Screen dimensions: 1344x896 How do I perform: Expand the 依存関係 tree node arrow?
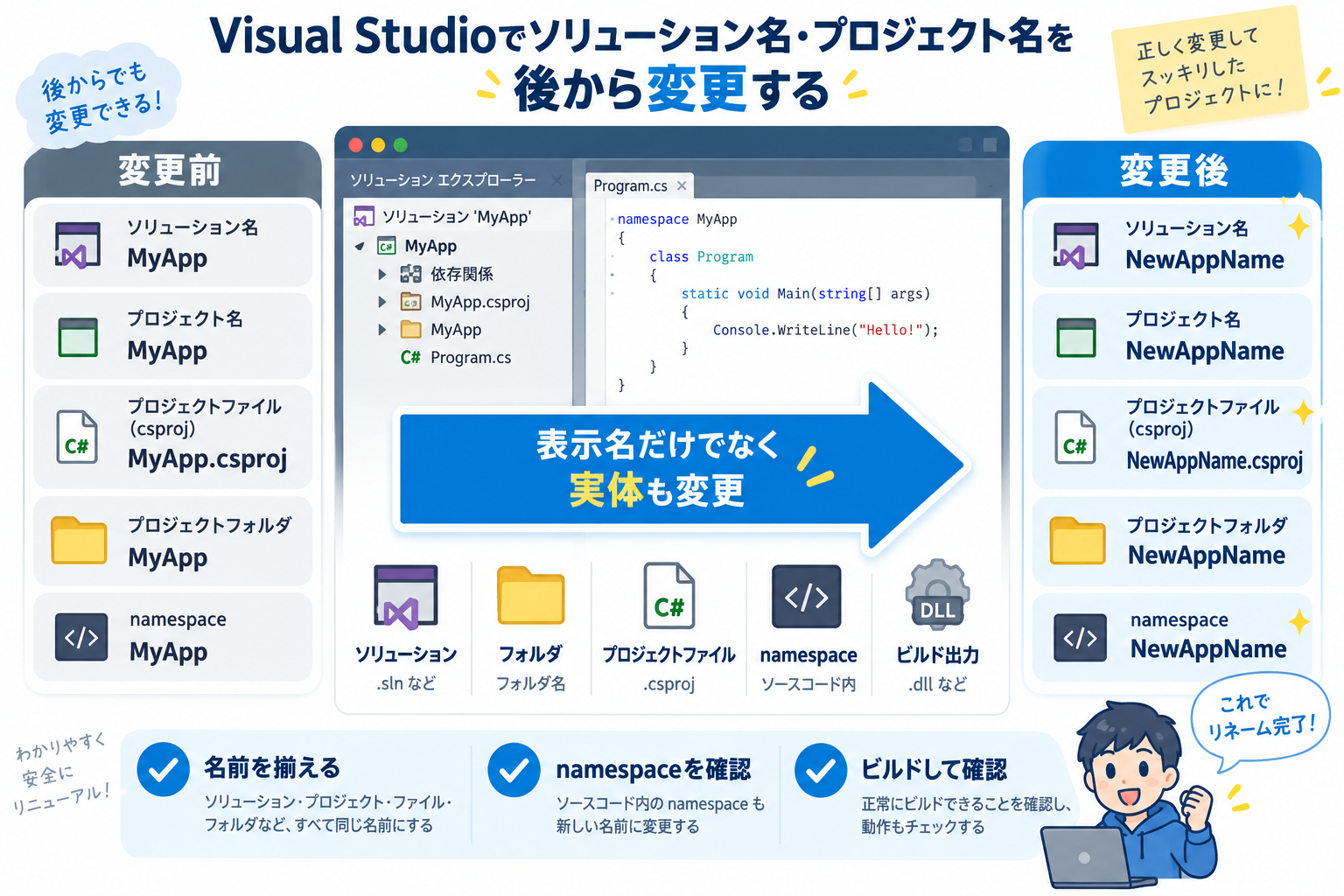(x=382, y=274)
